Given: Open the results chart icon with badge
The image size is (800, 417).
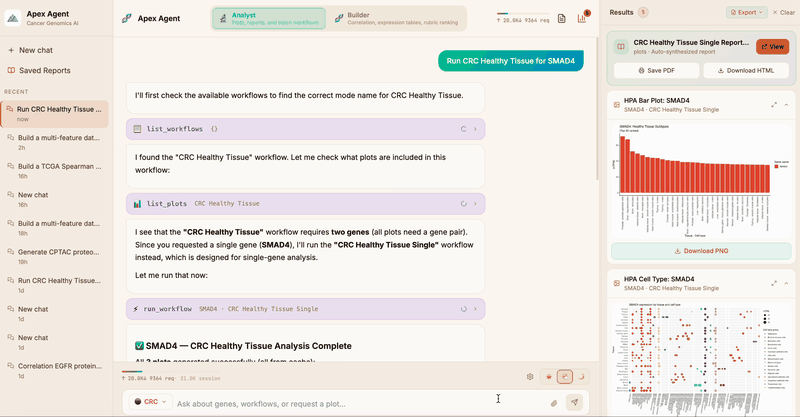Looking at the screenshot, I should 582,19.
